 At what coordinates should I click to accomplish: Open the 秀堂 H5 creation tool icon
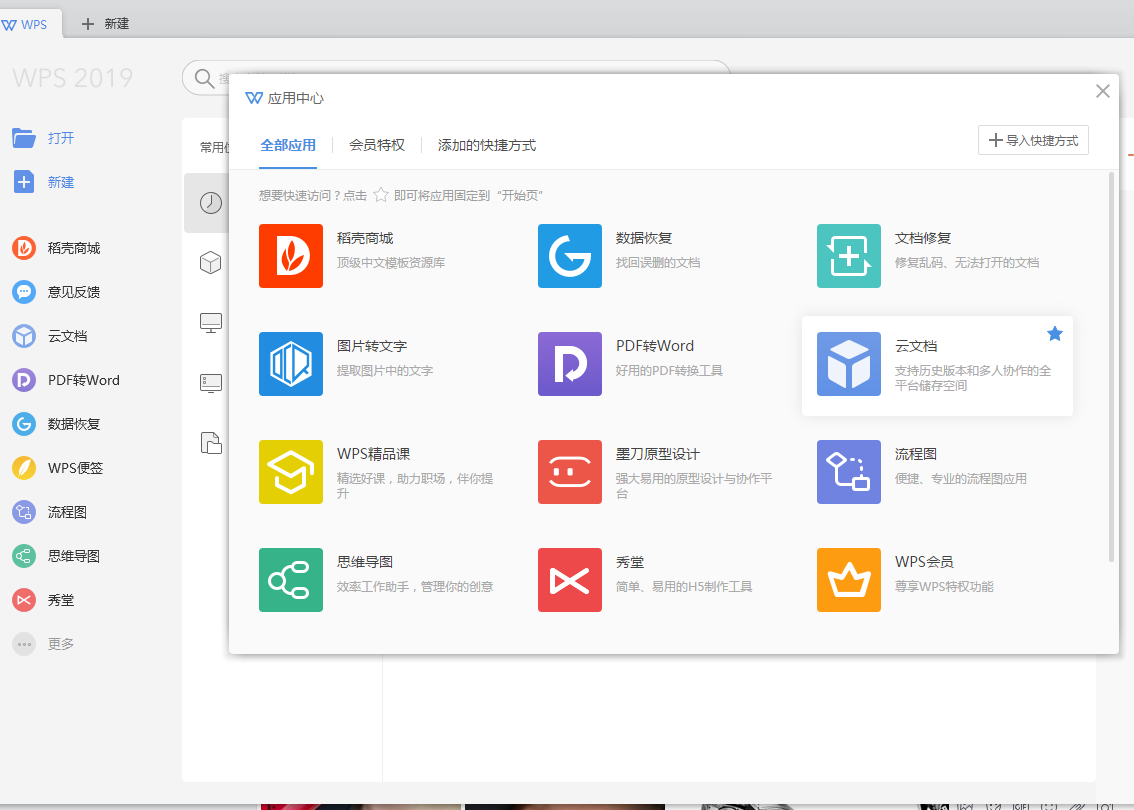click(570, 580)
